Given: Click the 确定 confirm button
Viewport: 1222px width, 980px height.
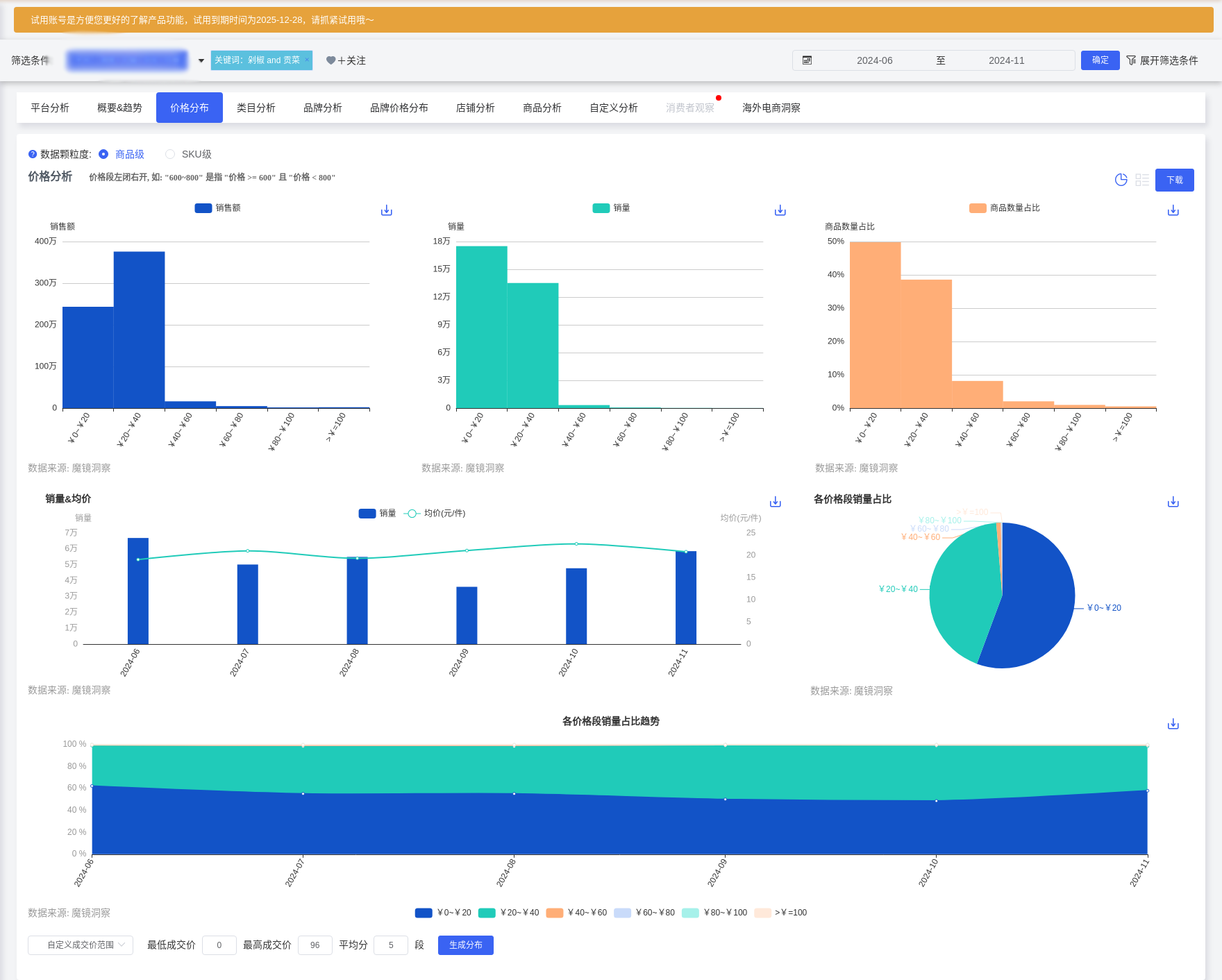Looking at the screenshot, I should pos(1100,60).
